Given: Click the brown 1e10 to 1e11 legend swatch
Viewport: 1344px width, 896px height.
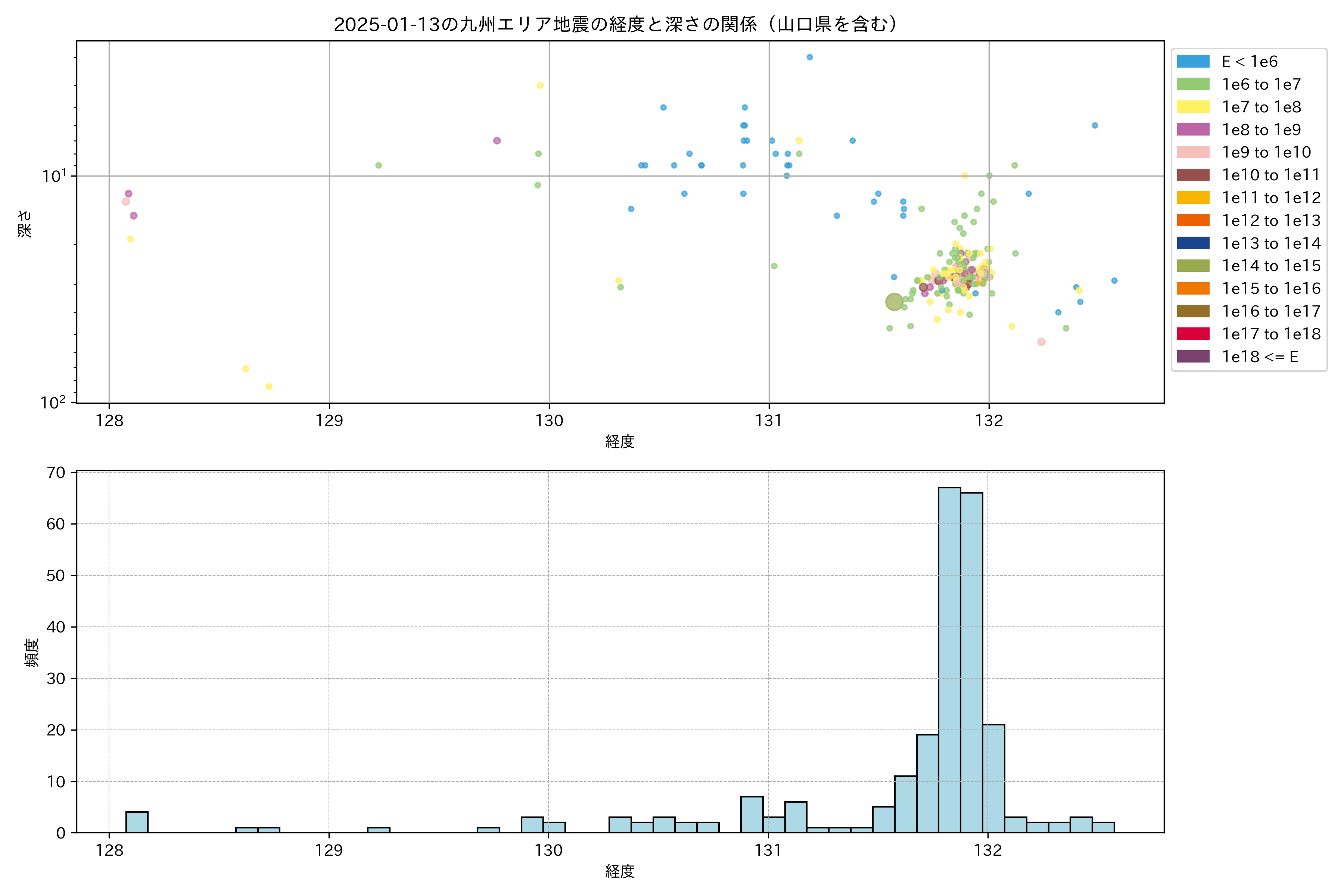Looking at the screenshot, I should pyautogui.click(x=1192, y=175).
